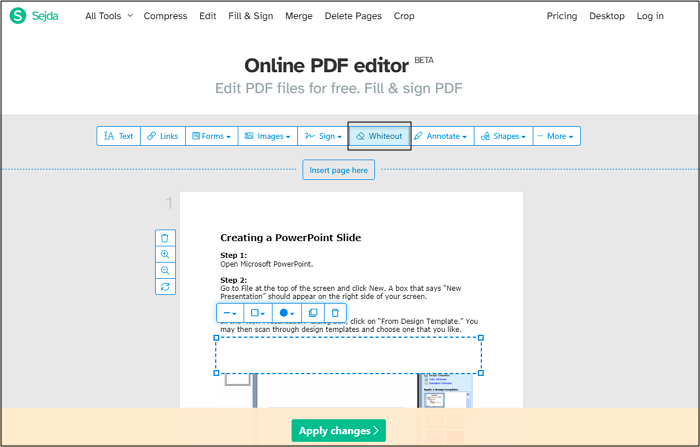
Task: Expand the Forms dropdown
Action: click(x=212, y=136)
